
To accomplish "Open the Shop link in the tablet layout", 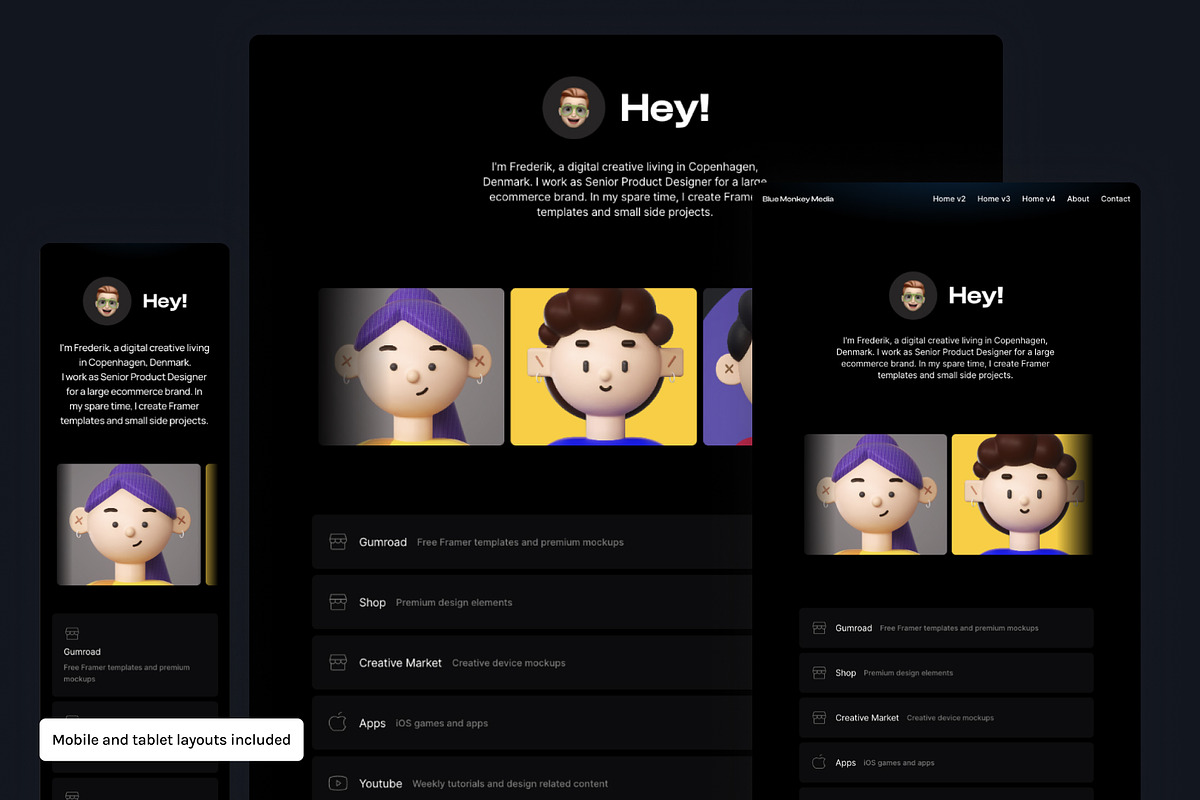I will point(946,673).
